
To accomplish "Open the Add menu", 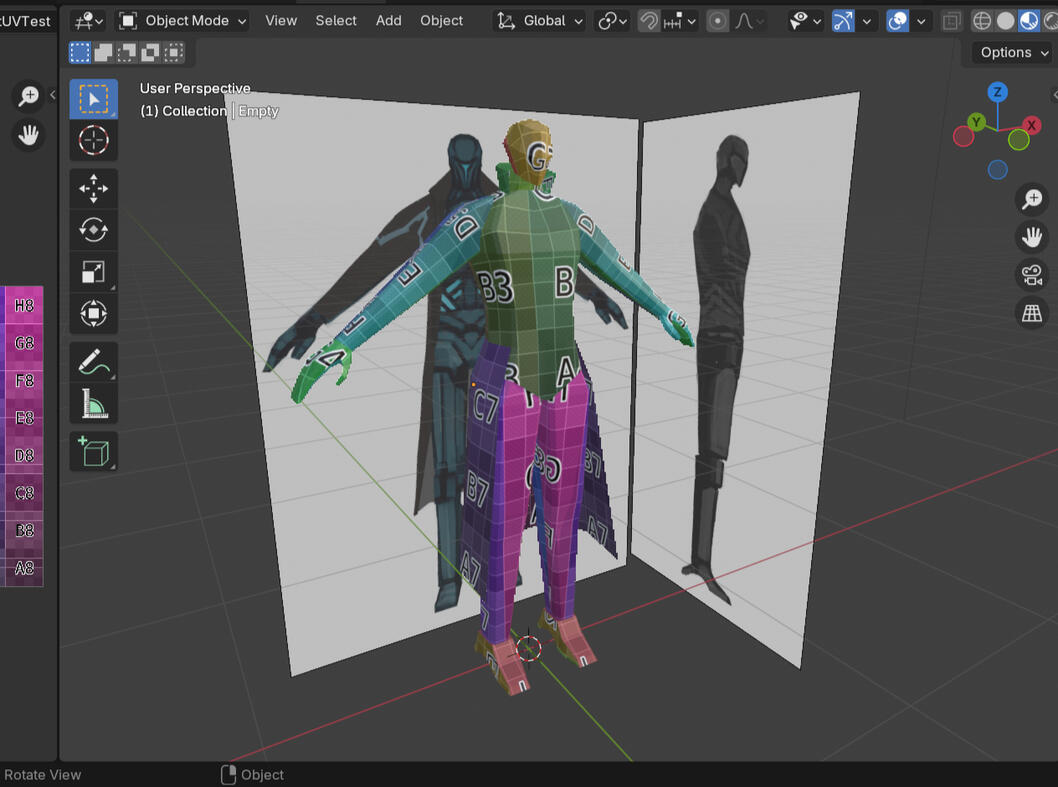I will (x=388, y=21).
